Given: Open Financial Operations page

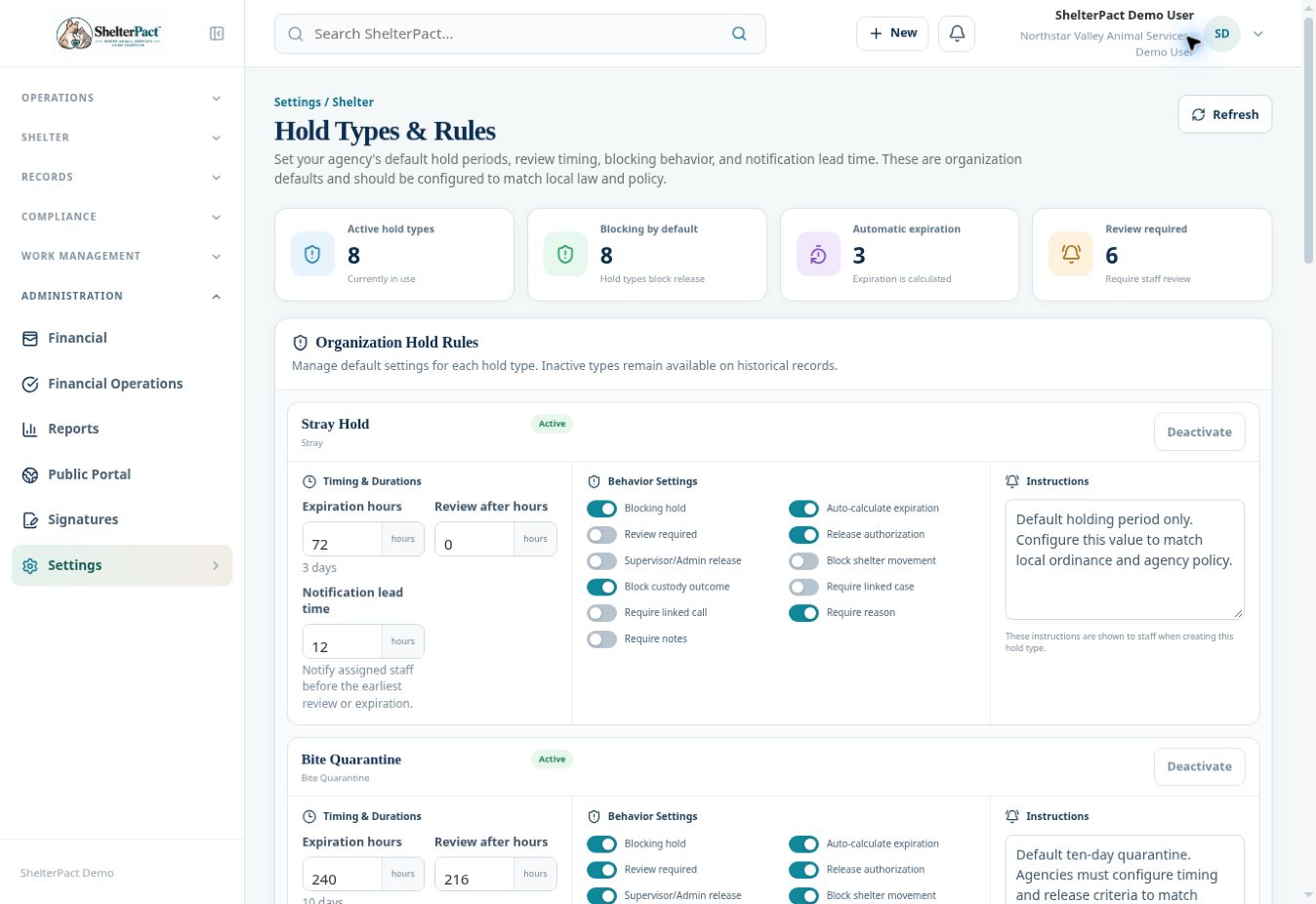Looking at the screenshot, I should [x=122, y=384].
